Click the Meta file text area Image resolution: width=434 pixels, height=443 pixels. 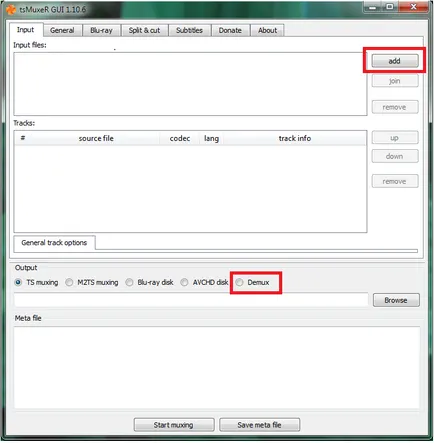tap(217, 368)
